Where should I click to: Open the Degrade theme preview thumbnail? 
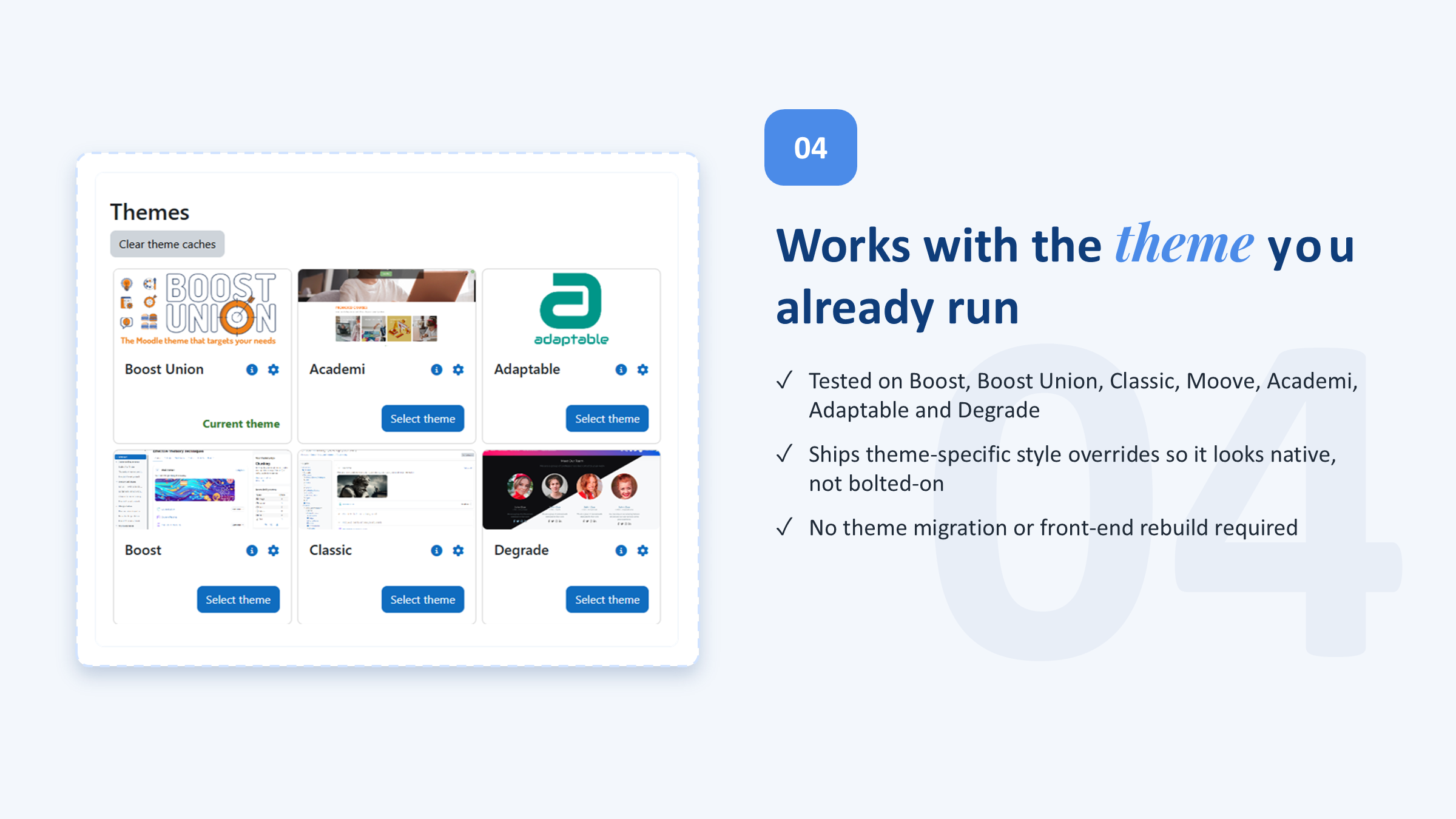(571, 490)
